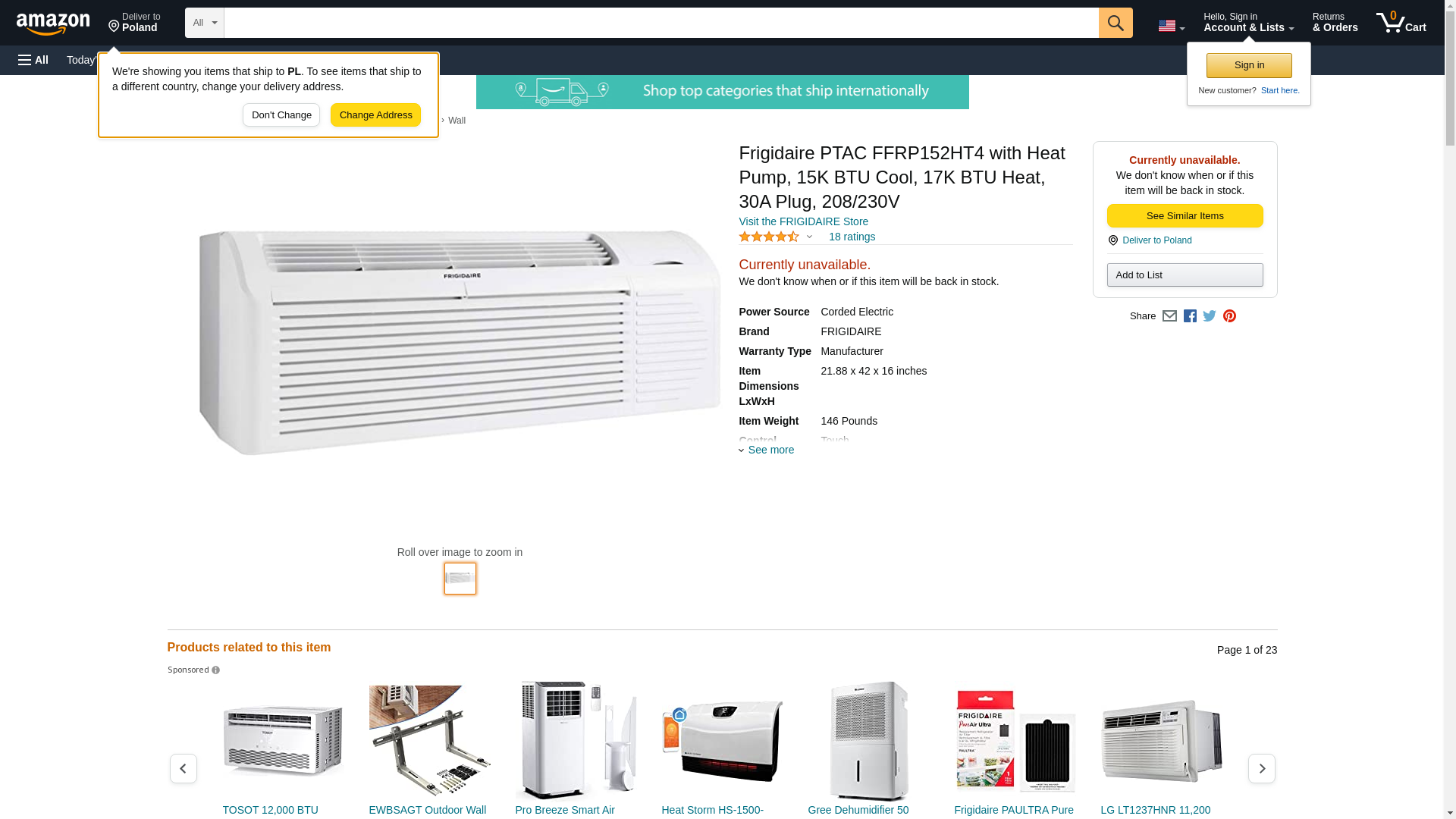Share product on Pinterest

point(1229,316)
